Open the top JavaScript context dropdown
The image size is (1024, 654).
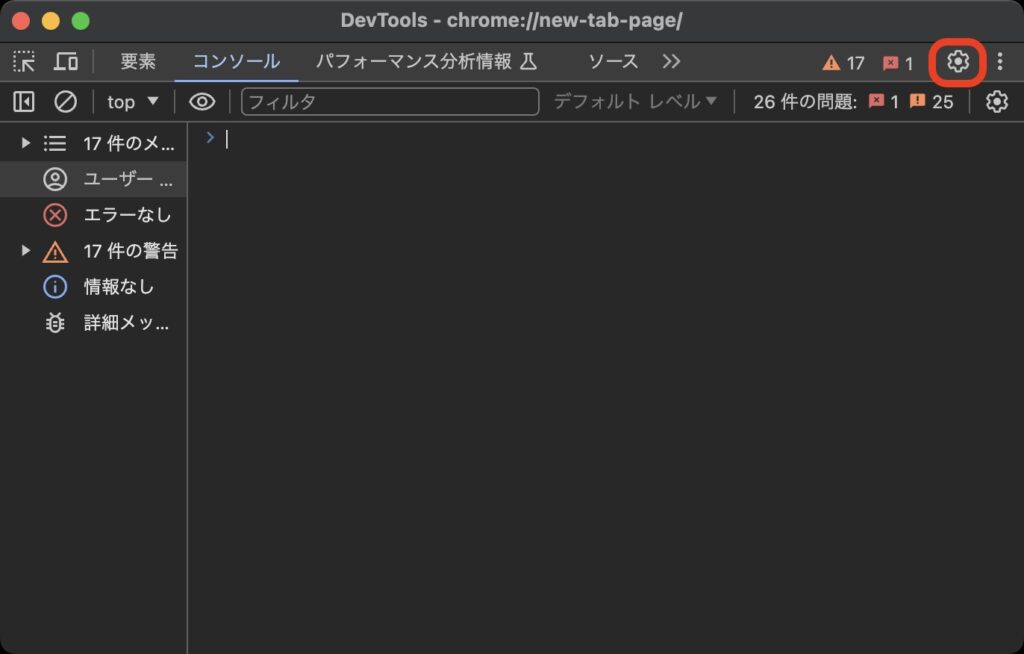coord(133,102)
